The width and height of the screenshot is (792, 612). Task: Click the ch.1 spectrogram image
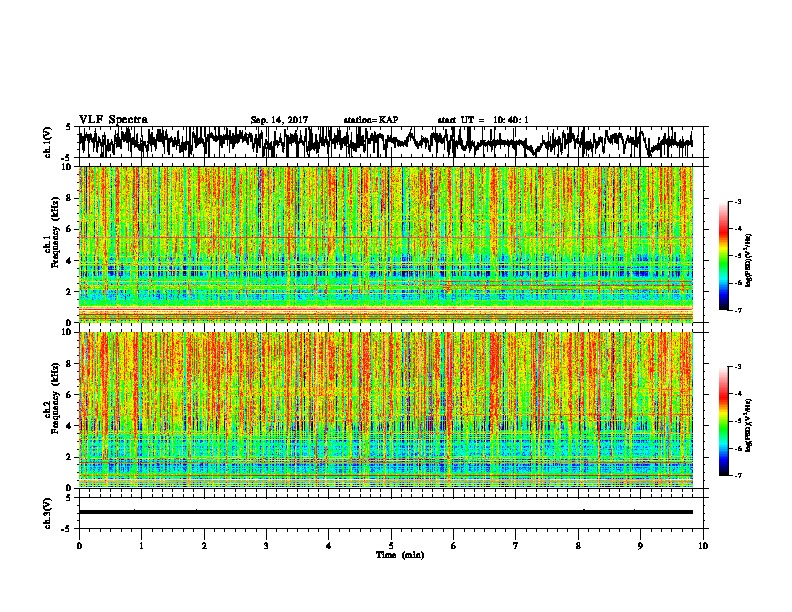386,244
